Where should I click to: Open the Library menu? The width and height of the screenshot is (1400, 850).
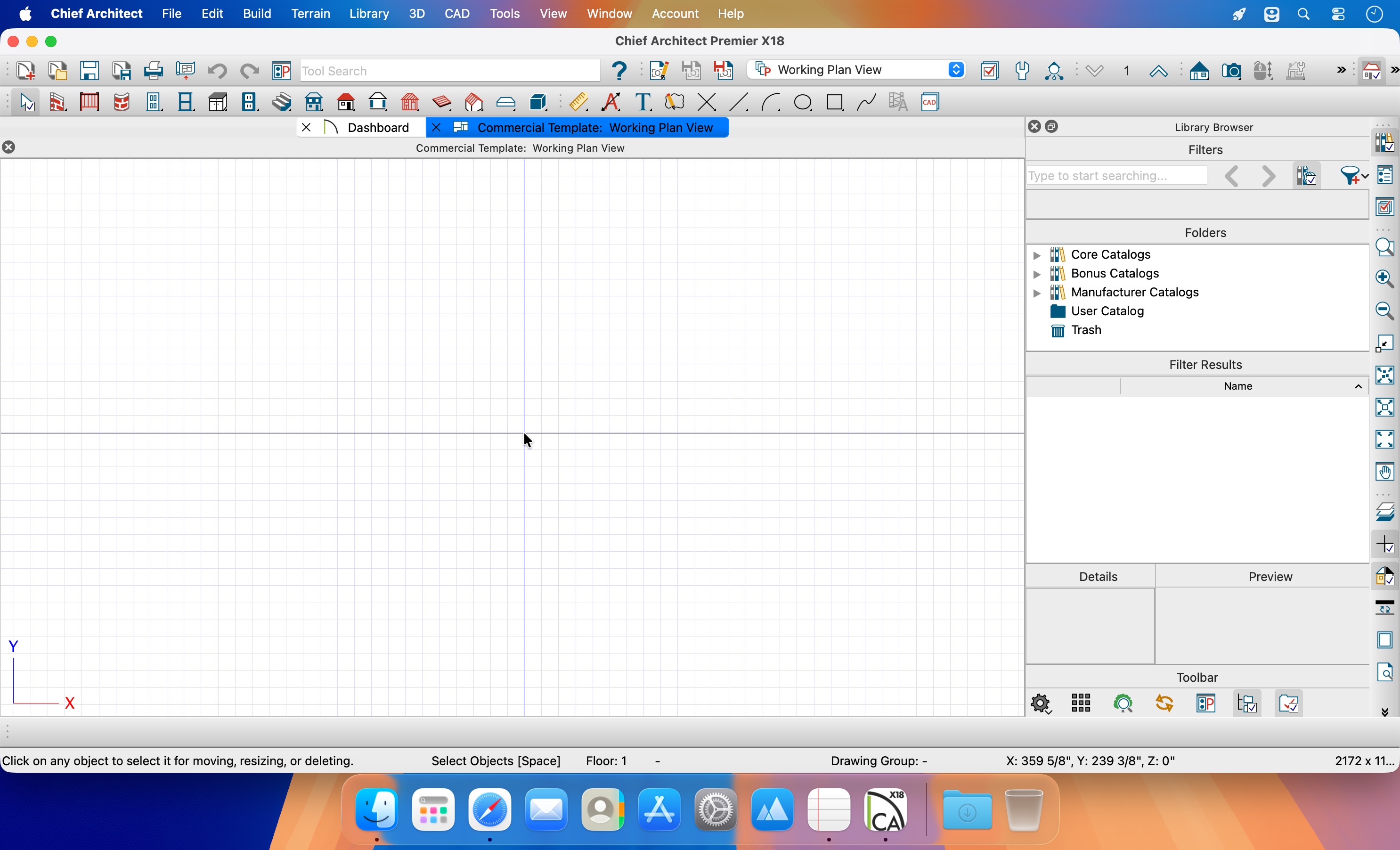(x=369, y=14)
